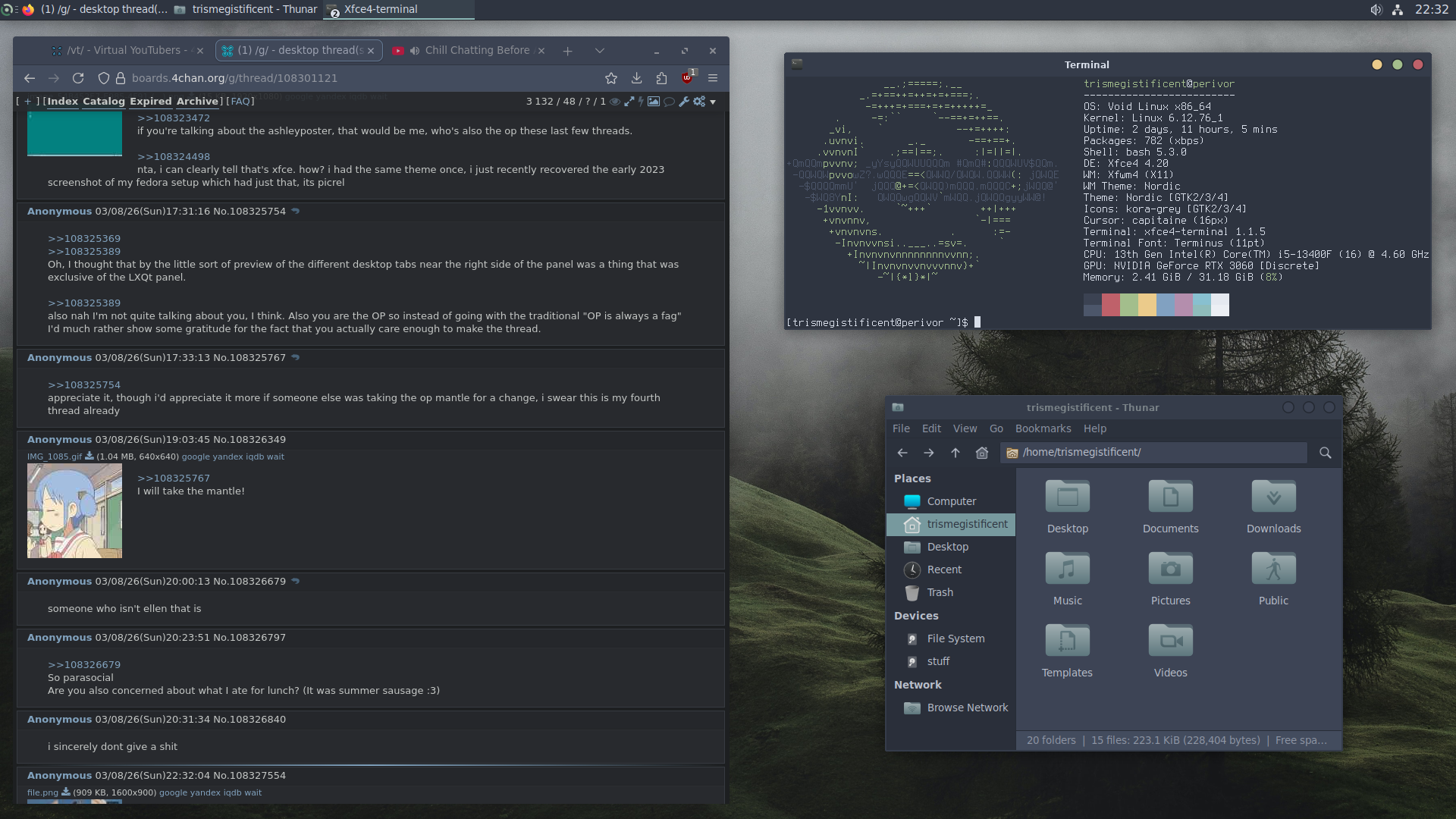
Task: Open the Catalog board link
Action: [x=104, y=102]
